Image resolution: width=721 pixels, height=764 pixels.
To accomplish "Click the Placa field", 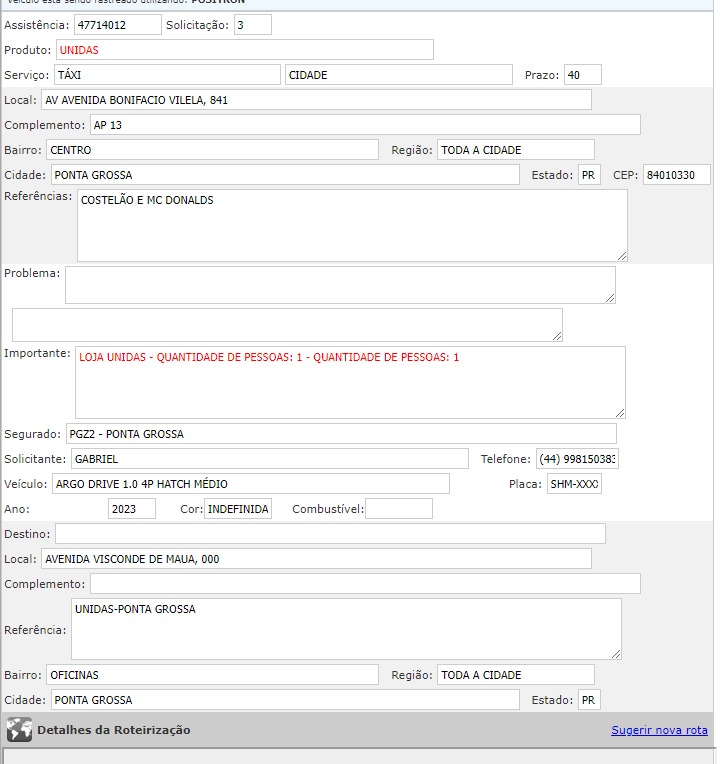I will click(574, 484).
